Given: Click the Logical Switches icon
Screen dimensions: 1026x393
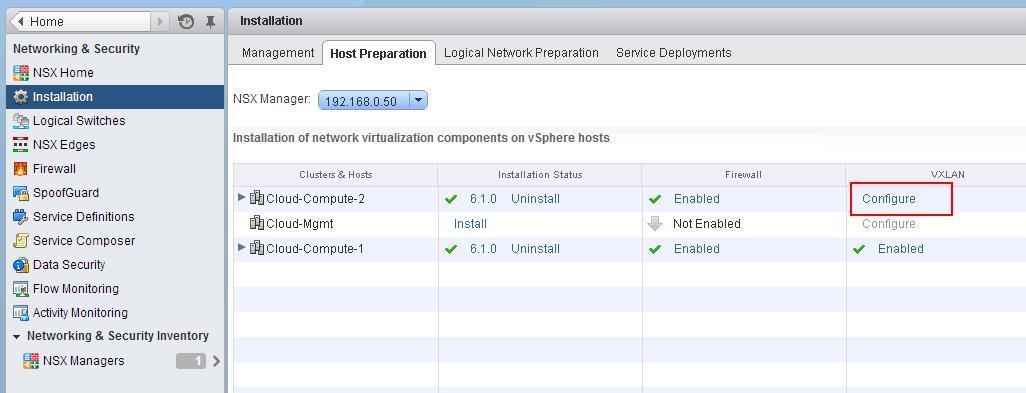Looking at the screenshot, I should [x=21, y=121].
